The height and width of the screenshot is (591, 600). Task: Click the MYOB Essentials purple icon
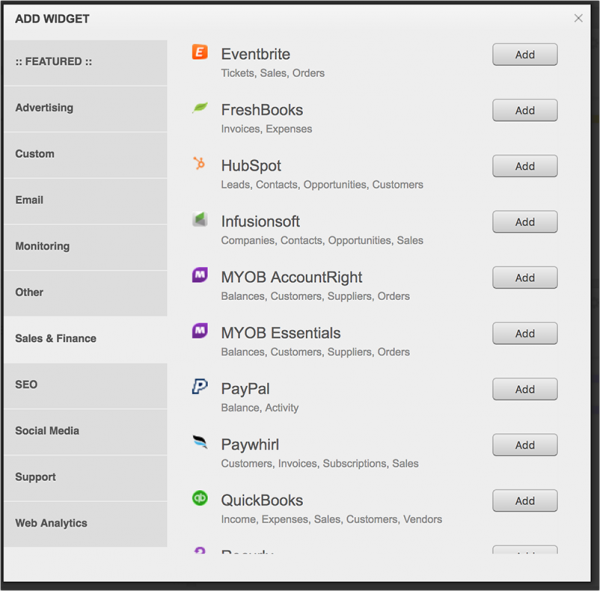pyautogui.click(x=200, y=331)
